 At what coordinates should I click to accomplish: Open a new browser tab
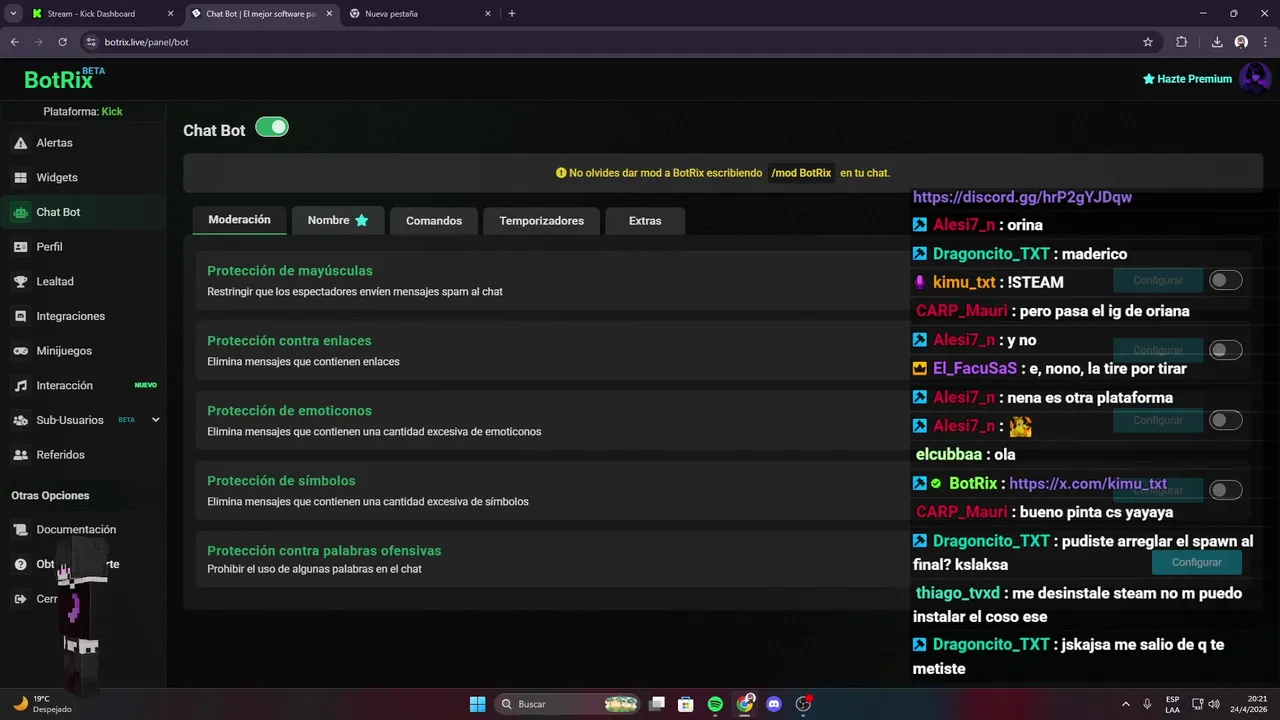pos(512,14)
